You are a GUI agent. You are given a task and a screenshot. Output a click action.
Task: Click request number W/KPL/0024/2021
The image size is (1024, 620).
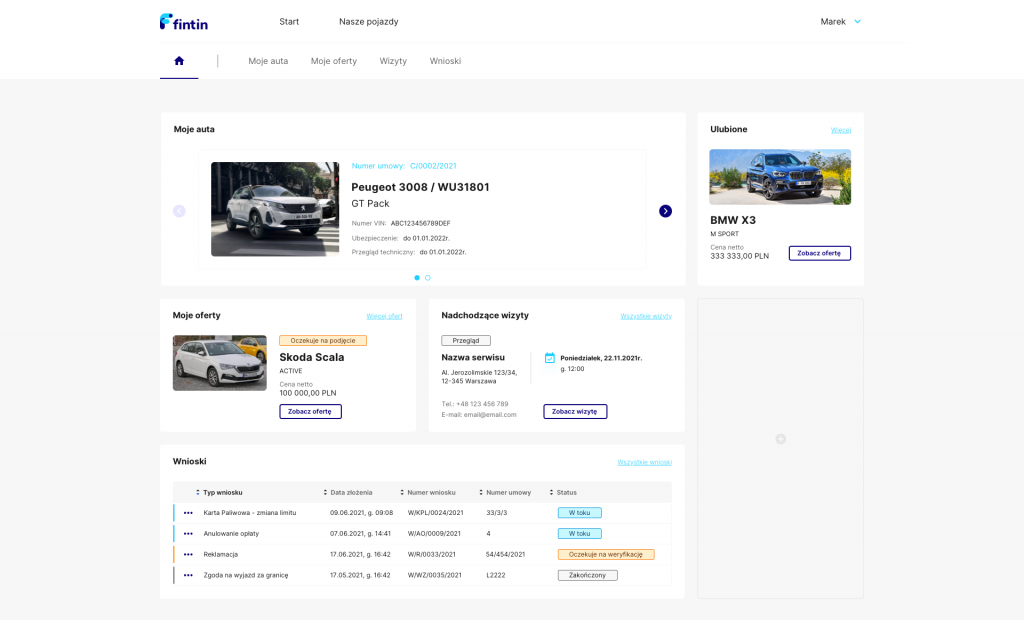(436, 513)
